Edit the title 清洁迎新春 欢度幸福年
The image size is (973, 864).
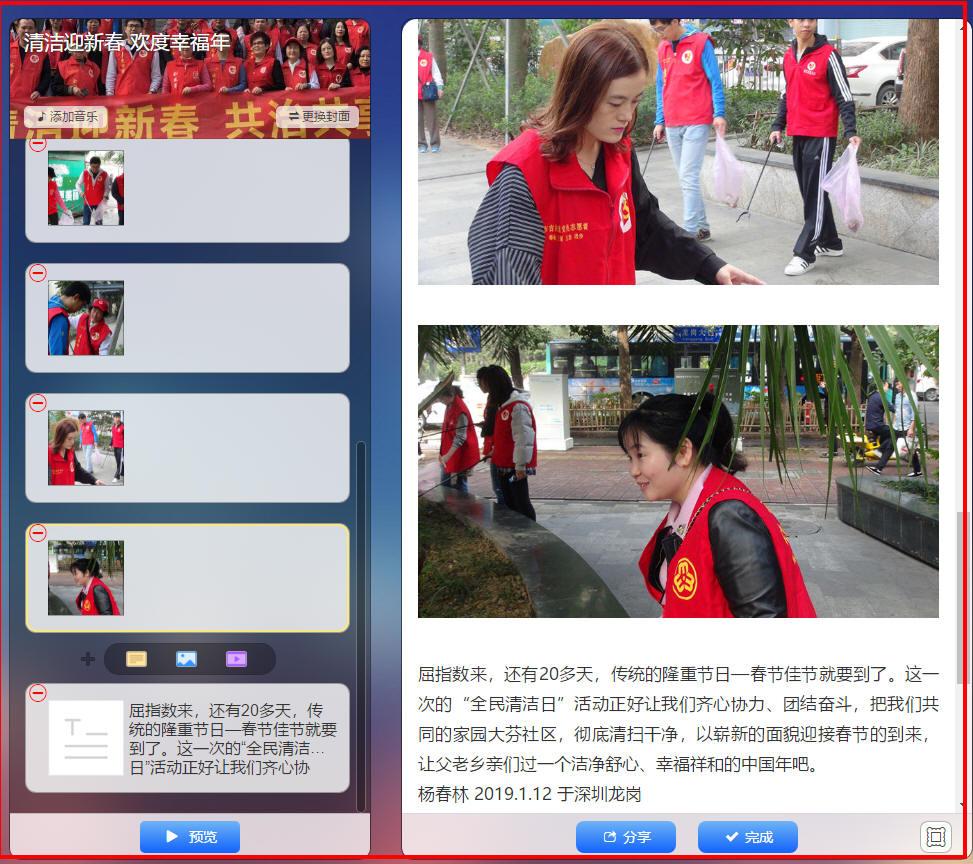pyautogui.click(x=127, y=43)
